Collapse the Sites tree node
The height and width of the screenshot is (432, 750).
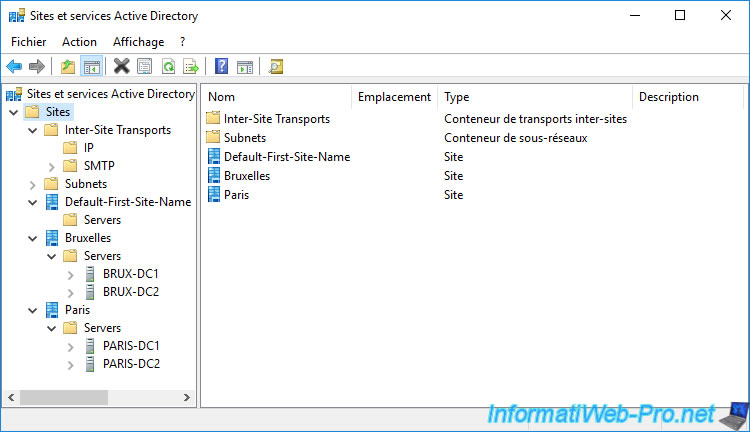tap(14, 112)
